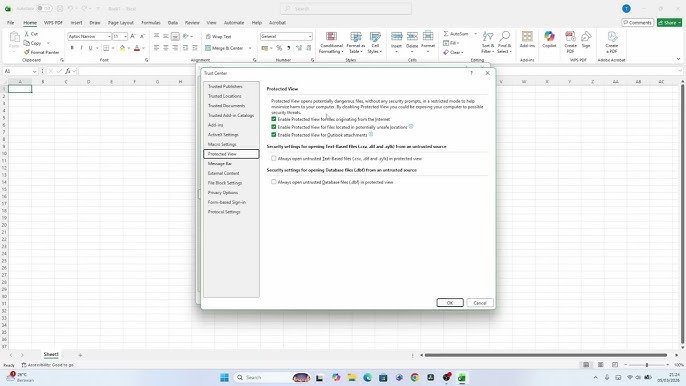
Task: Click the Sheet1 tab
Action: pos(51,354)
